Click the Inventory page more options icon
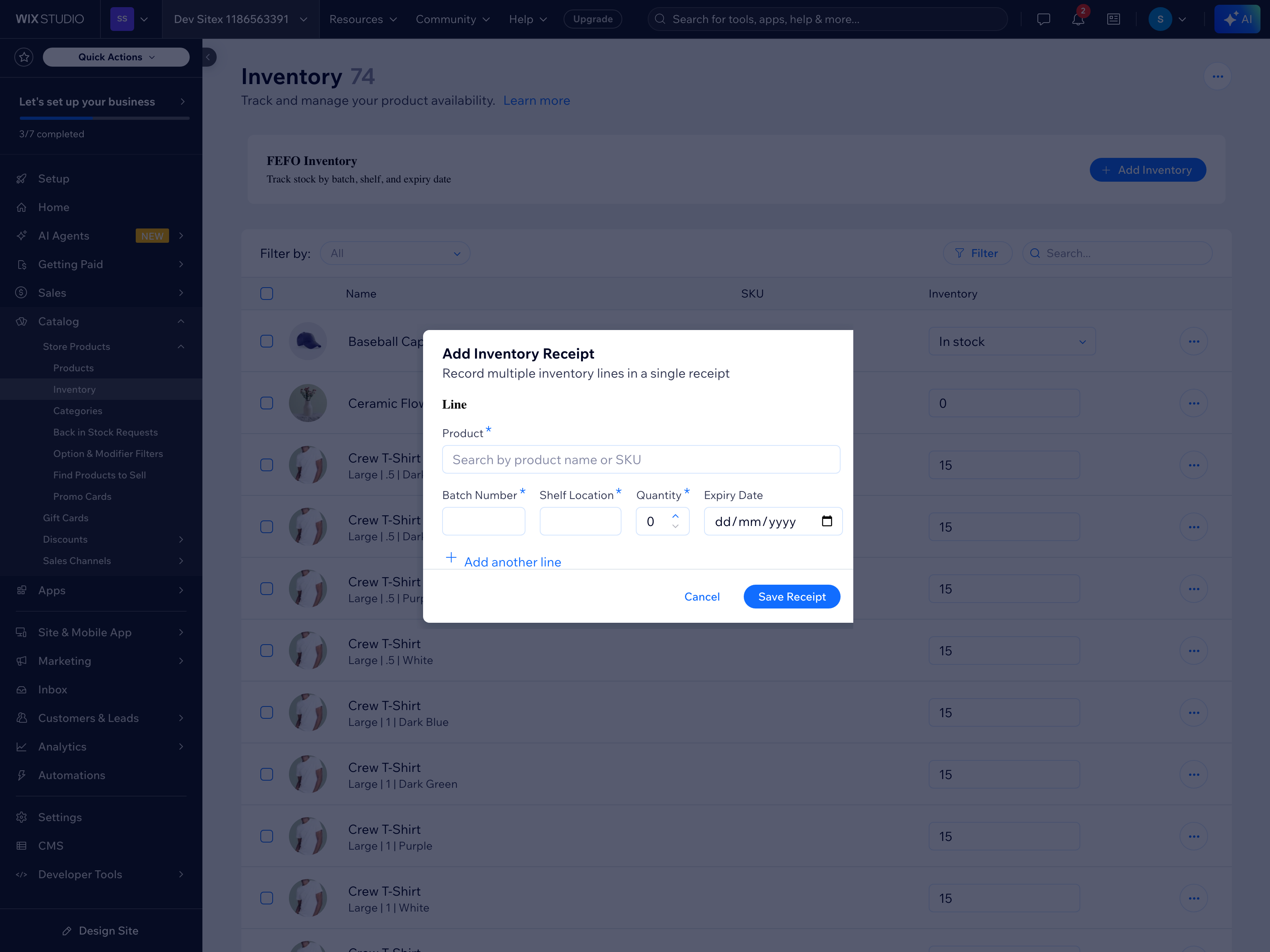The height and width of the screenshot is (952, 1270). point(1217,76)
